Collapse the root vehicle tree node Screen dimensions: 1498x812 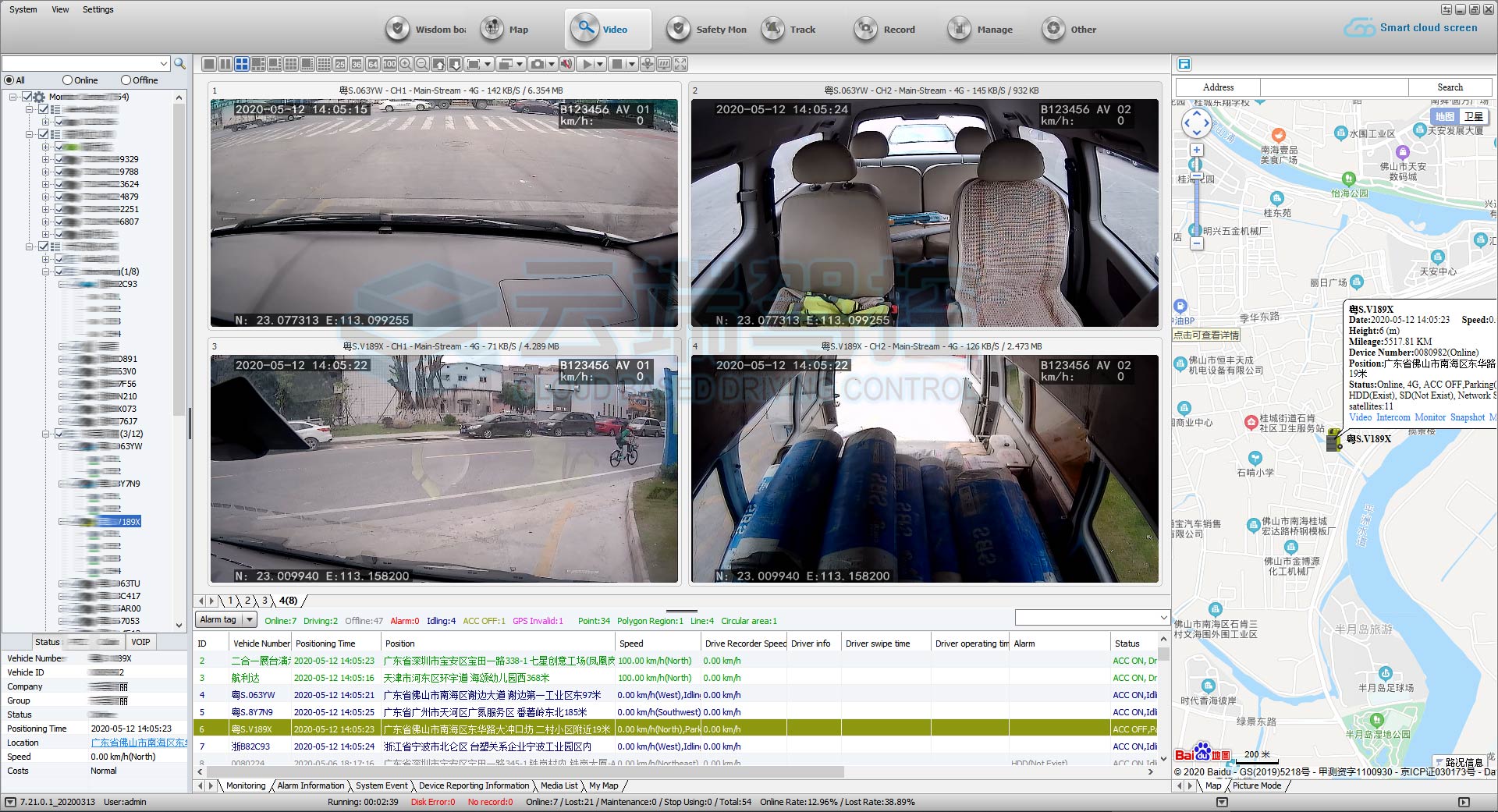point(13,97)
